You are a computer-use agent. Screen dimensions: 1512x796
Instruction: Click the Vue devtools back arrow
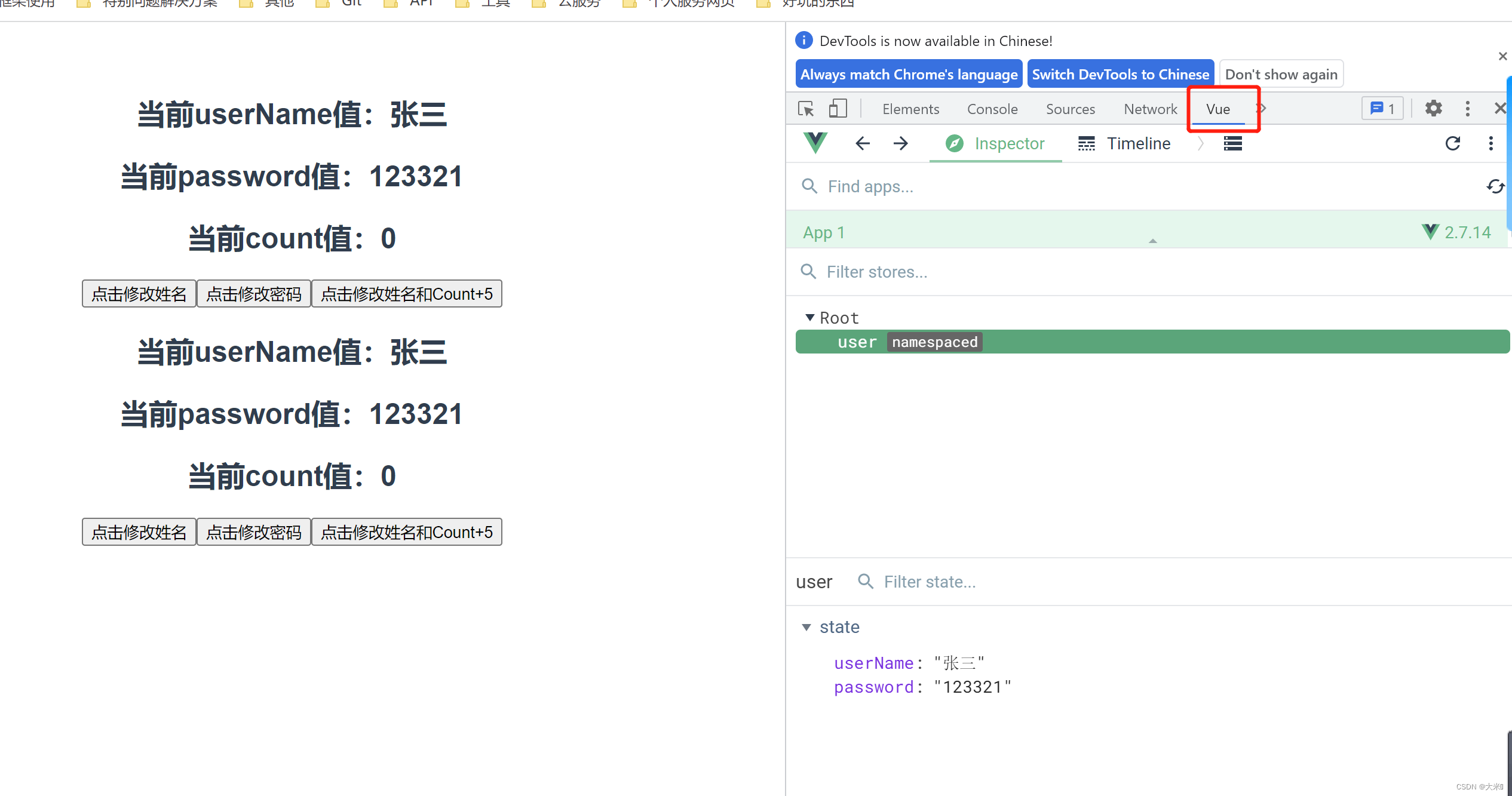click(x=862, y=143)
